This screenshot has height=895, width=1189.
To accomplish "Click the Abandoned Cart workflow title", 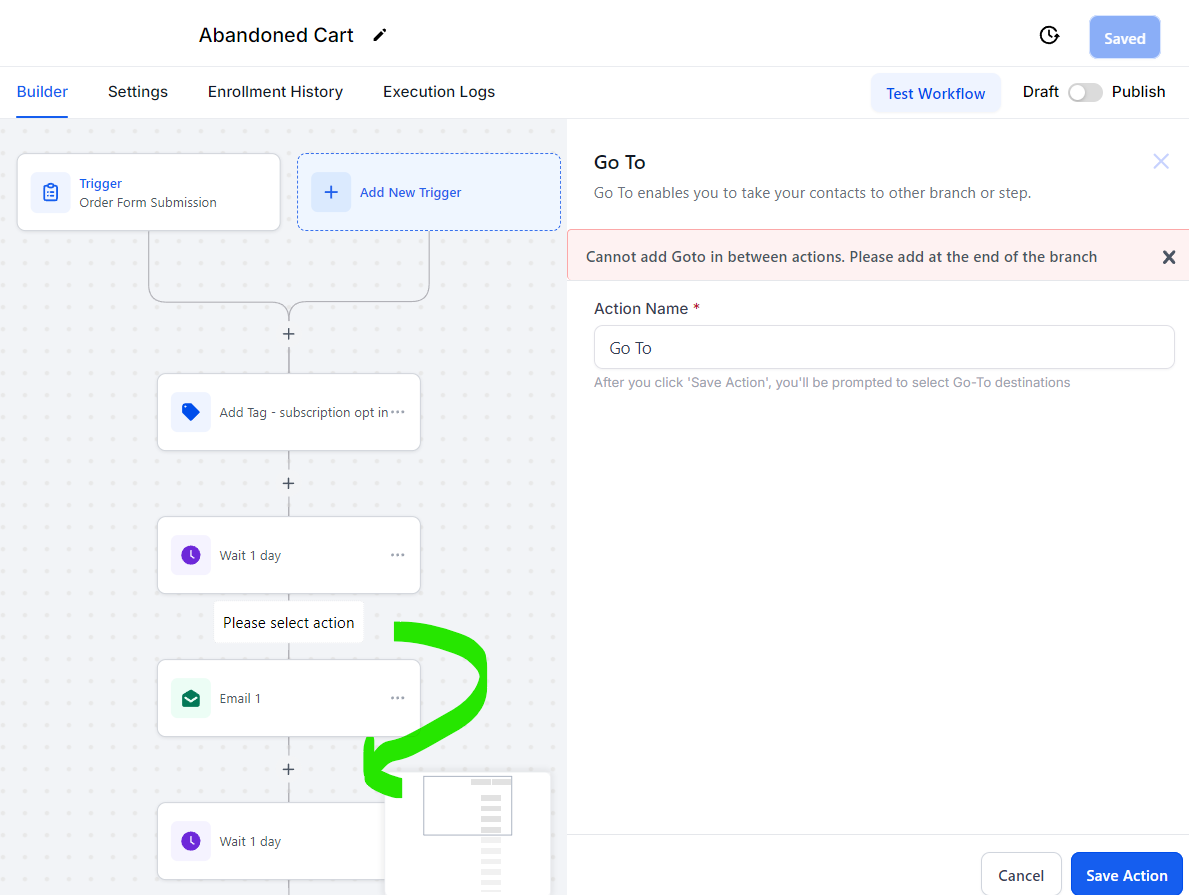I will (x=276, y=35).
